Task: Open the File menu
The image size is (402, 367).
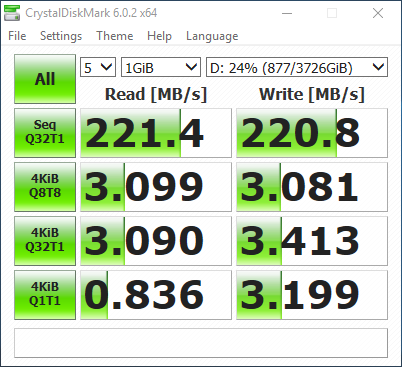Action: tap(17, 36)
